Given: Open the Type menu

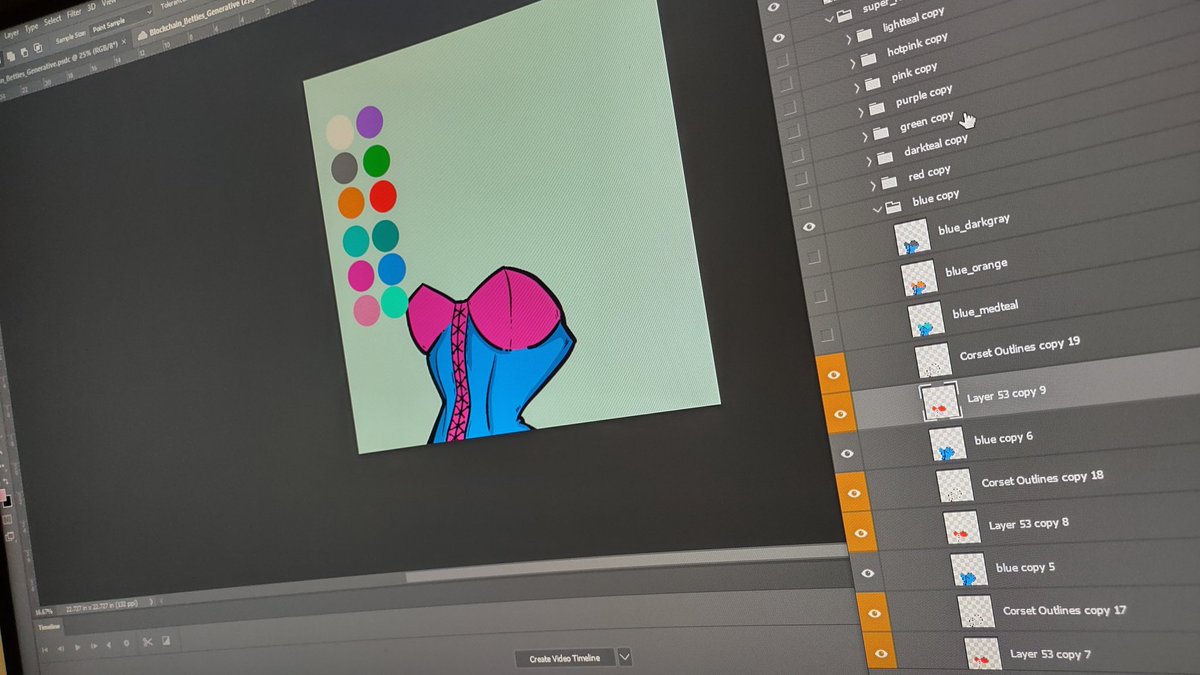Looking at the screenshot, I should [31, 28].
